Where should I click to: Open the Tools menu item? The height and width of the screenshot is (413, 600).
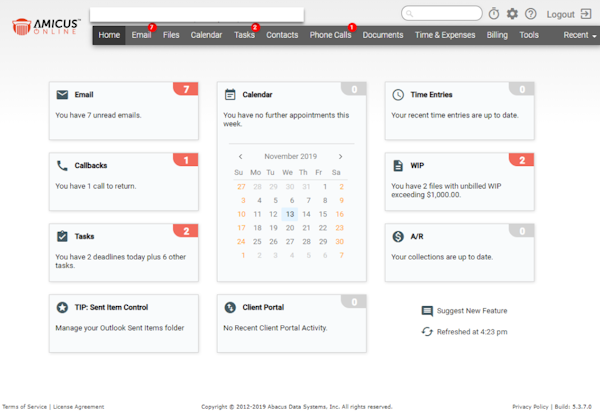[529, 35]
